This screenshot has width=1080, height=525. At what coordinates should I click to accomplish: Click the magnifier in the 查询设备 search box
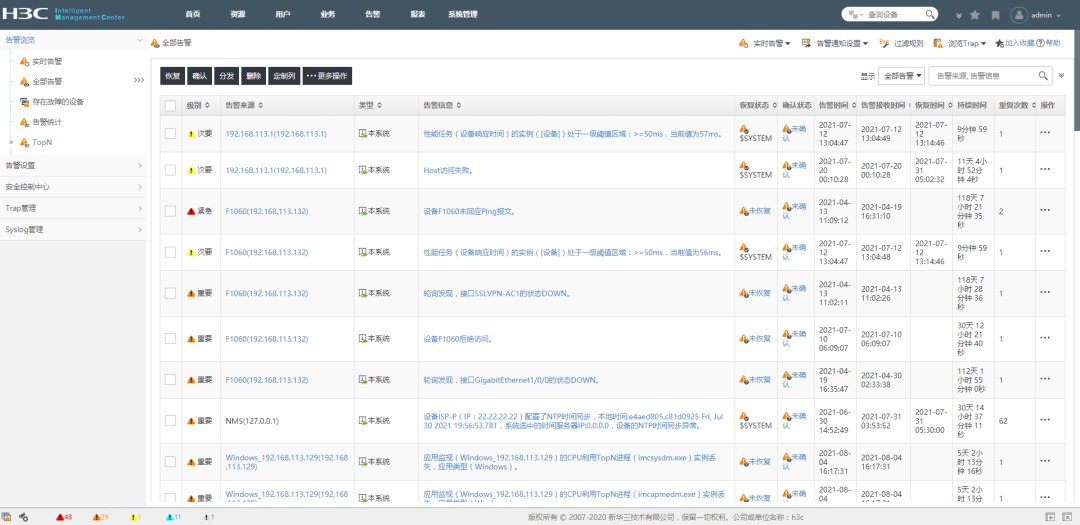[929, 14]
